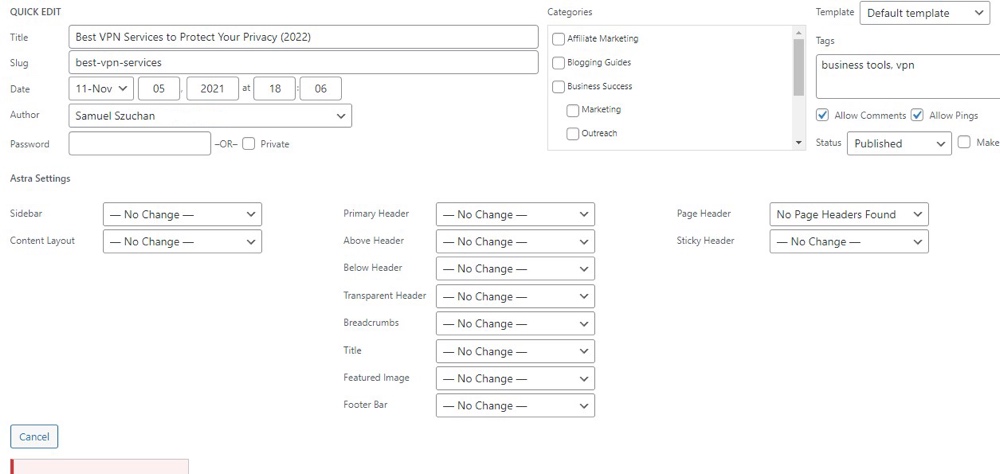Mark the post as Private

coord(249,144)
